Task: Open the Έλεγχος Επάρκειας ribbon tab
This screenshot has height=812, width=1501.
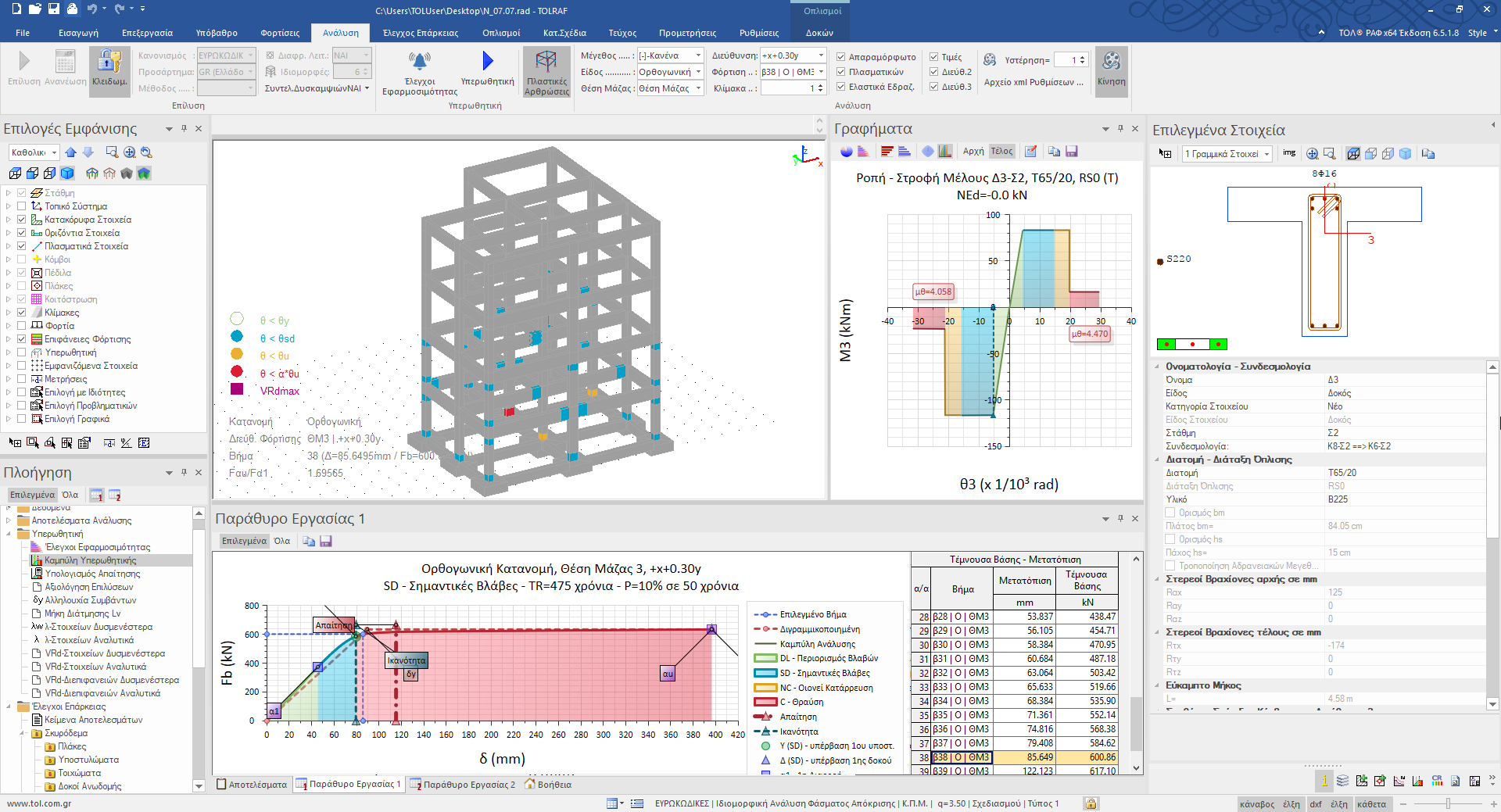Action: coord(420,33)
